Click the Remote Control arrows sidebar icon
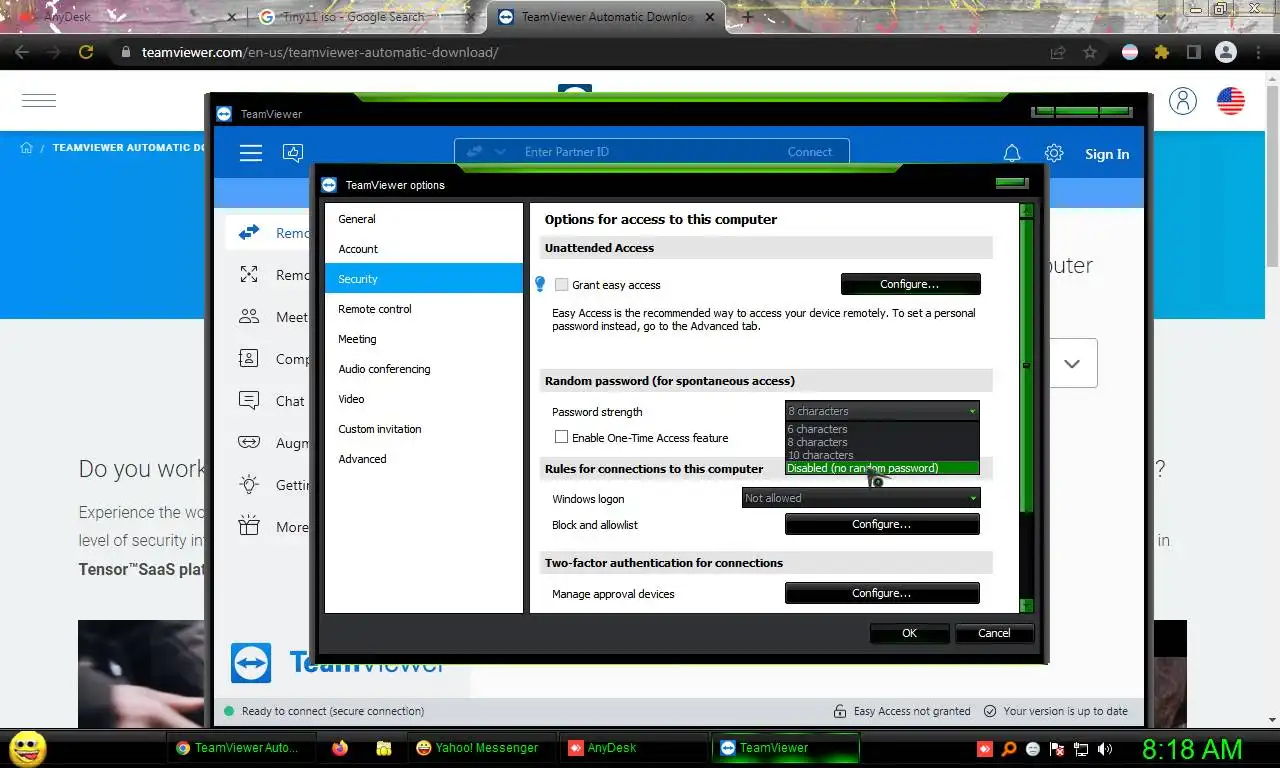 tap(249, 233)
